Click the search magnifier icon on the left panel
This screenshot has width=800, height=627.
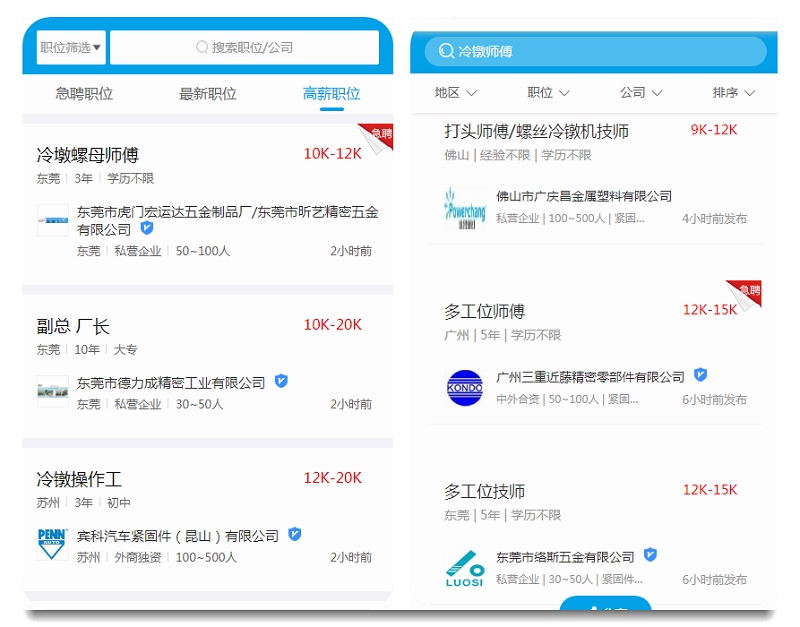tap(201, 46)
